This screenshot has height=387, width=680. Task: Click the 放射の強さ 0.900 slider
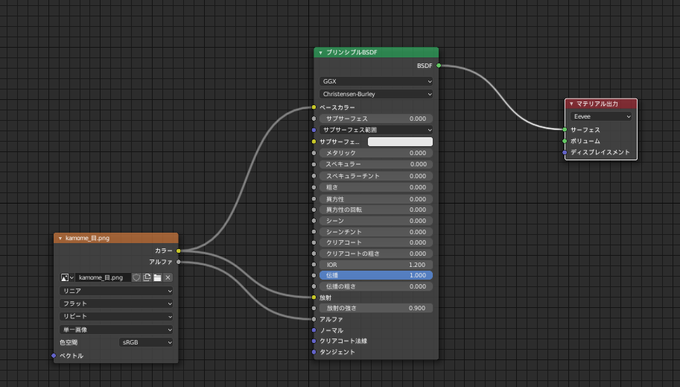376,308
